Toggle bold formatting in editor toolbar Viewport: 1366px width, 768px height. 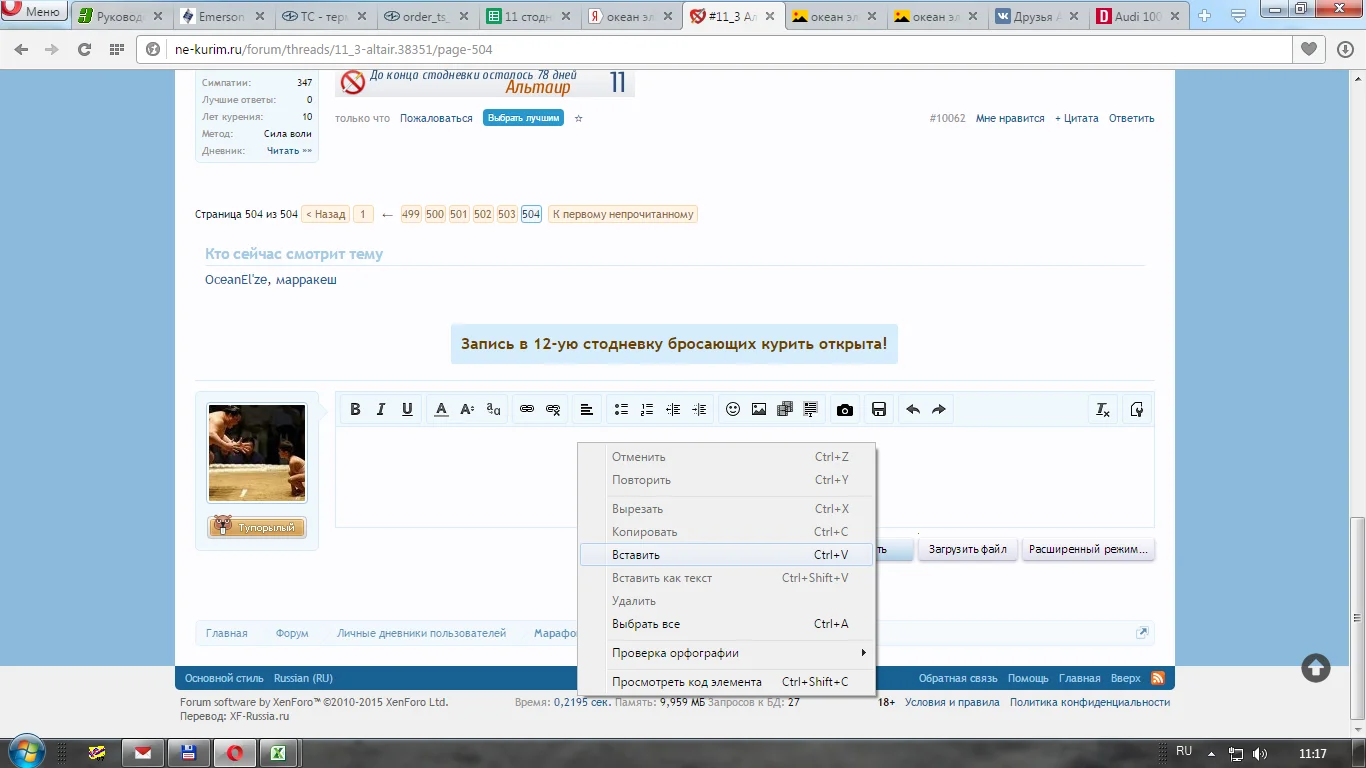click(x=355, y=410)
